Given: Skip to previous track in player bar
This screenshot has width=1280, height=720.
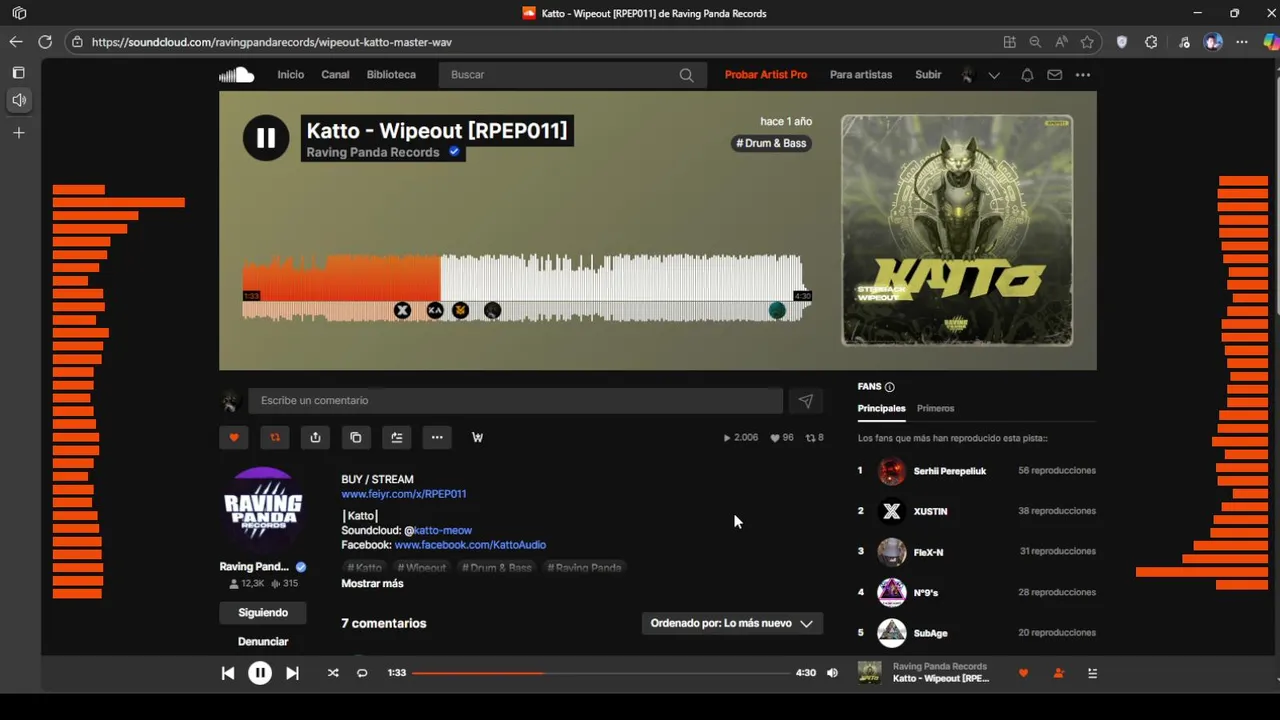Looking at the screenshot, I should pos(228,673).
